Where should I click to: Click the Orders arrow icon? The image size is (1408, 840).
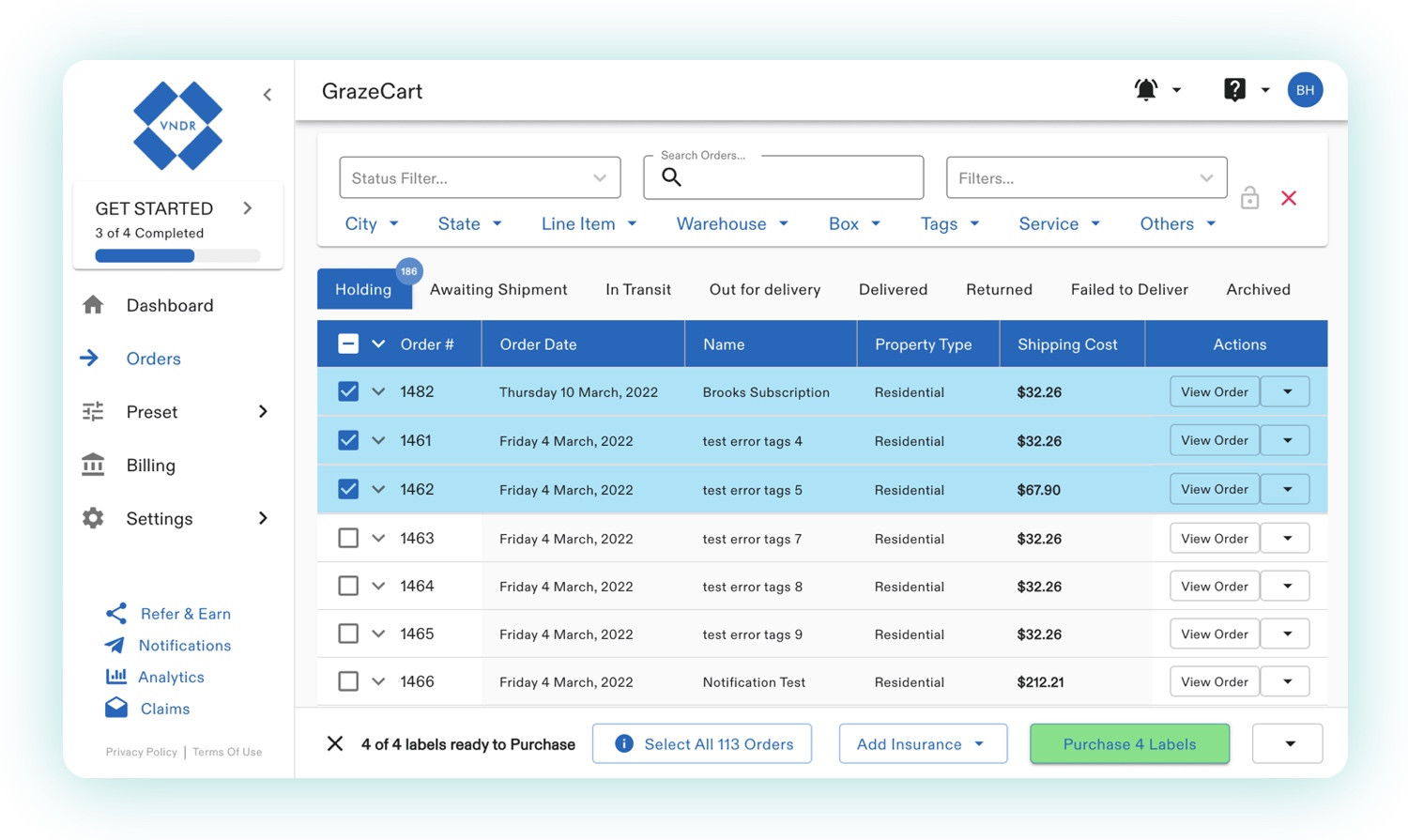click(x=89, y=358)
